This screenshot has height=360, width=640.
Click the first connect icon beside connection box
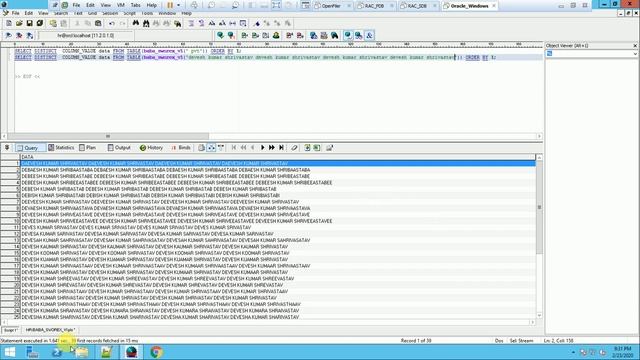(x=9, y=36)
